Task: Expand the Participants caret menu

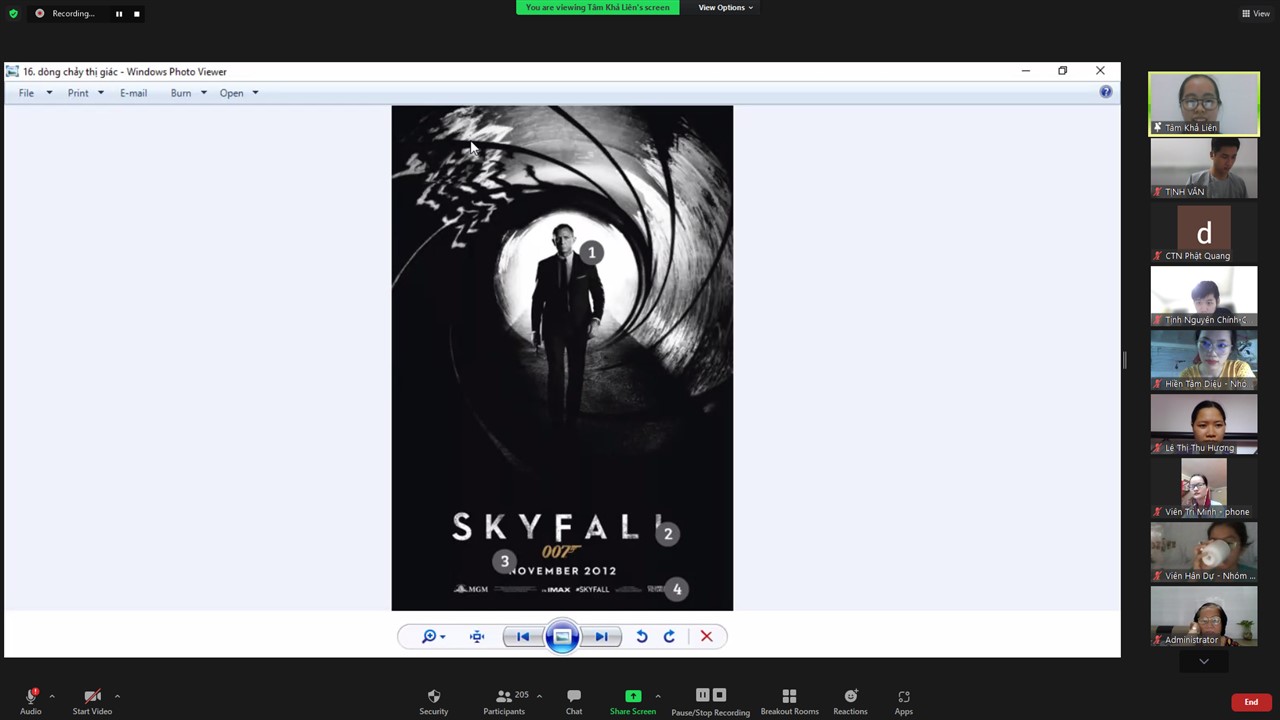Action: pyautogui.click(x=539, y=696)
